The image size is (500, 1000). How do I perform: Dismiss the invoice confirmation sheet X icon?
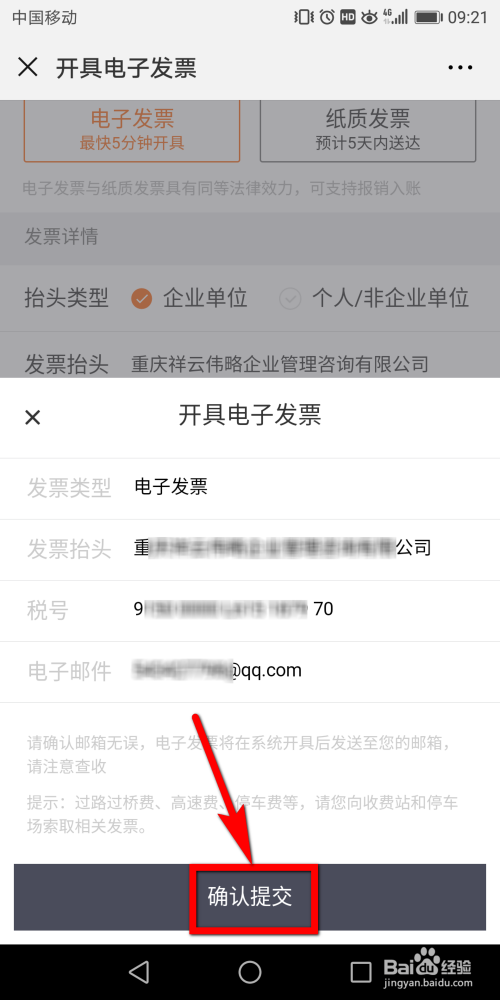(x=33, y=417)
